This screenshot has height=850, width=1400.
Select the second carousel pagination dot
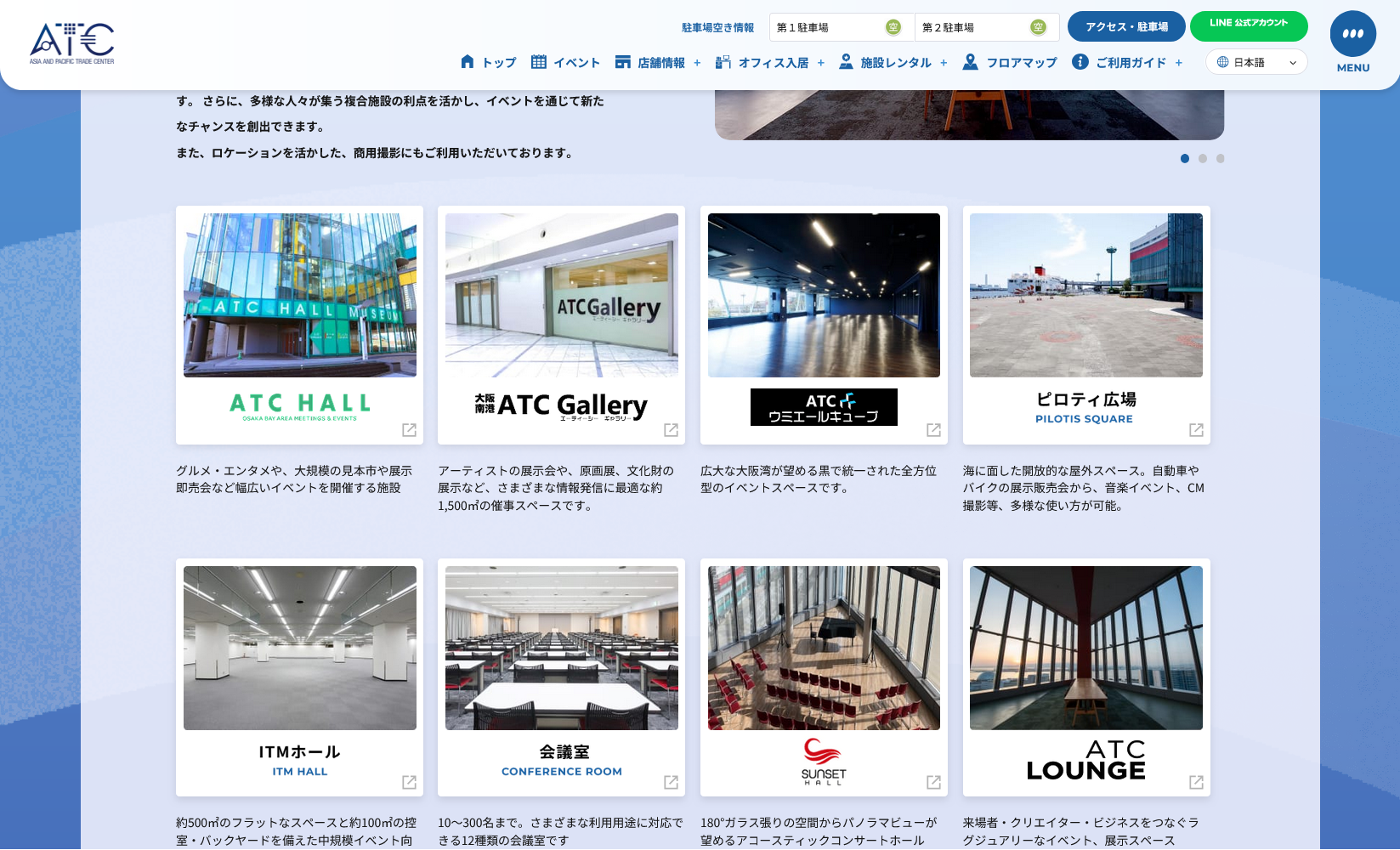coord(1203,158)
